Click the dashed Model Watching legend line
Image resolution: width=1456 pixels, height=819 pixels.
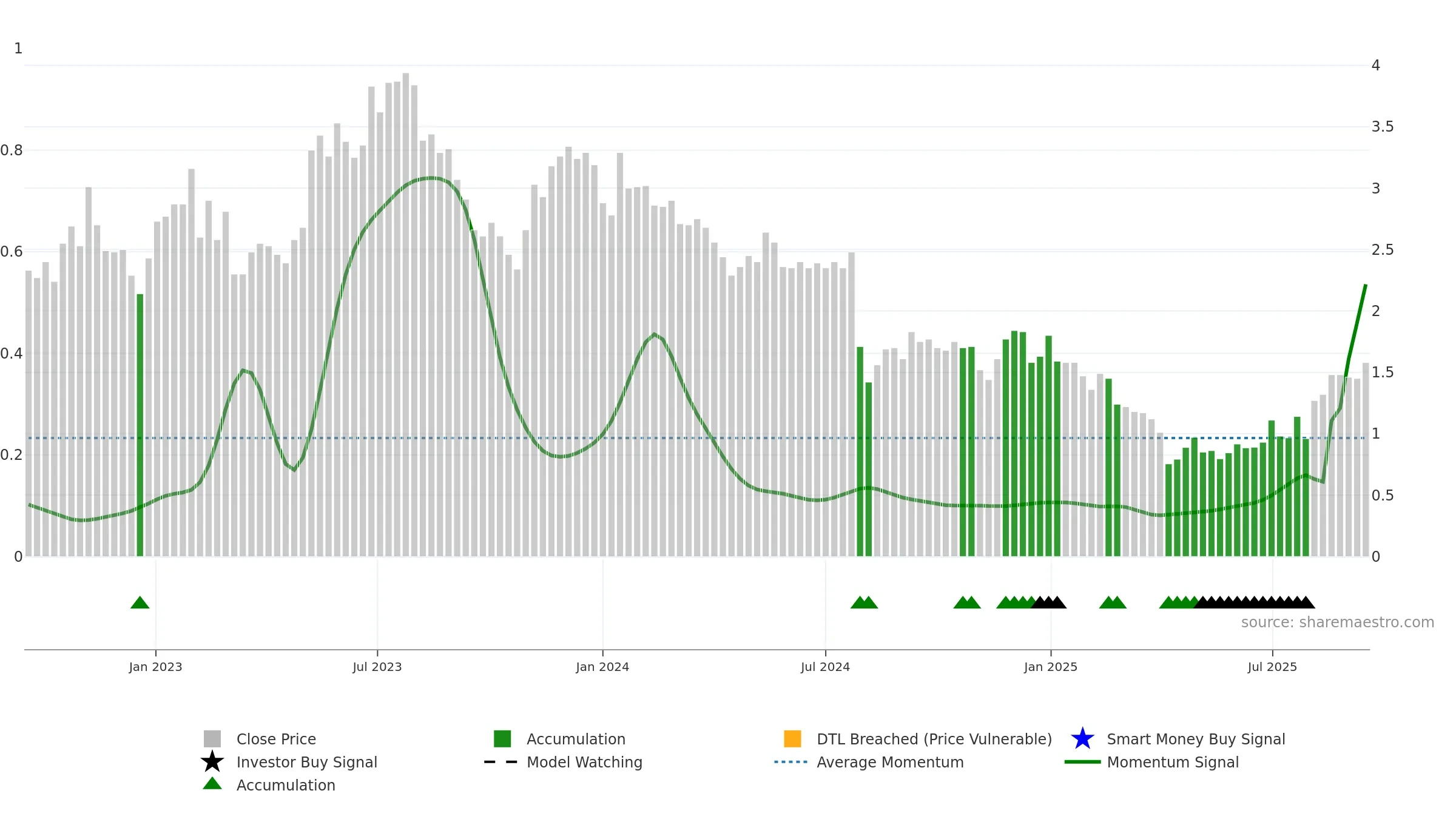(501, 762)
